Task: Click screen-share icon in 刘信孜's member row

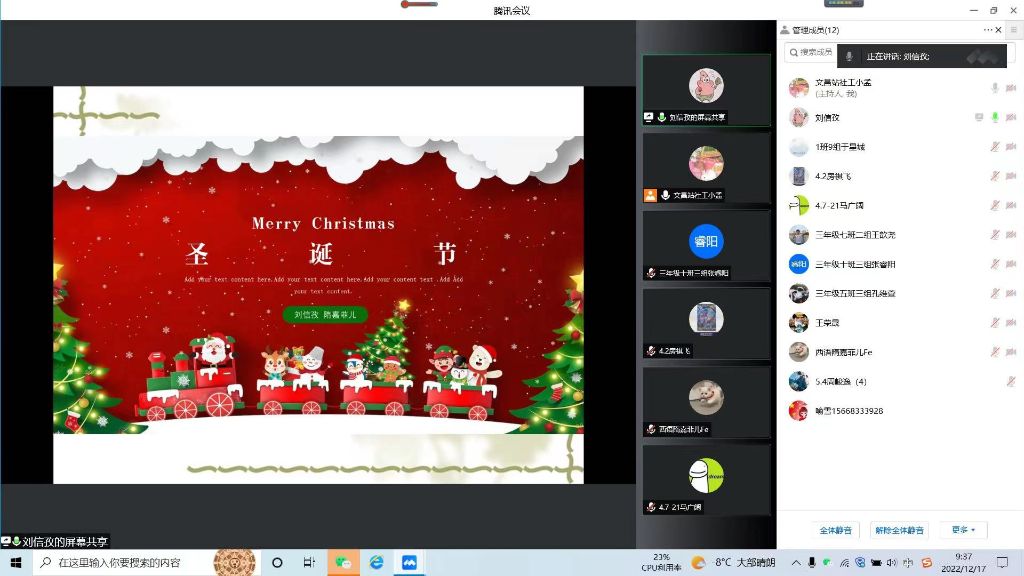Action: pos(979,117)
